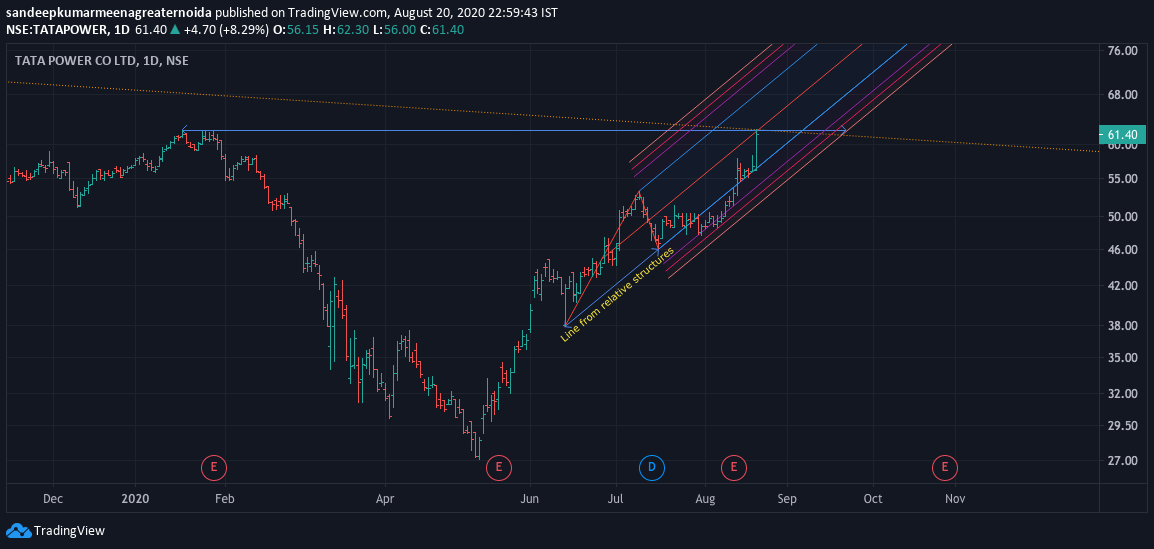Click the Feb label on time axis
The image size is (1154, 549).
click(224, 498)
